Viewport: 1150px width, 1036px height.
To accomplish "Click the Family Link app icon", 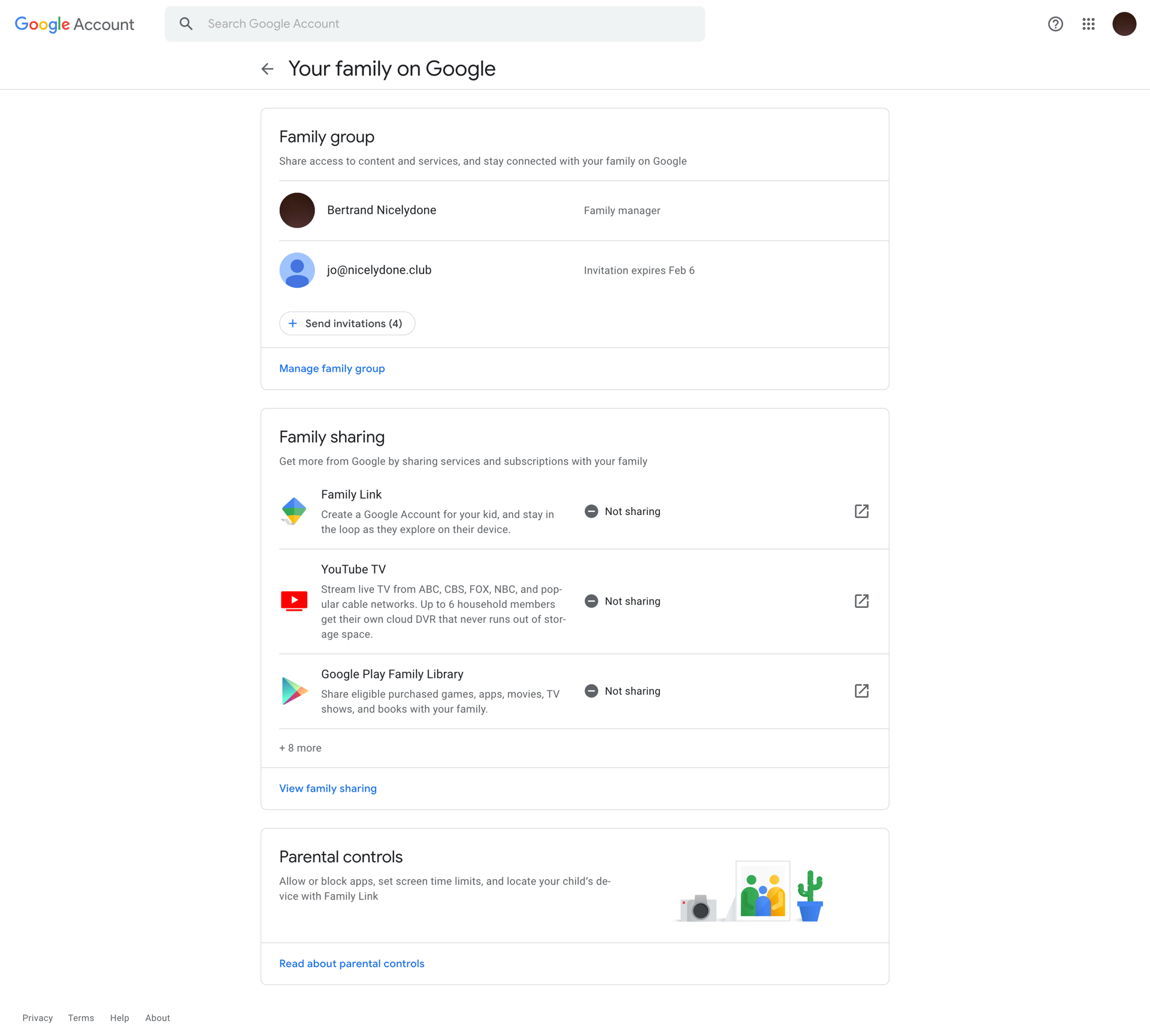I will [x=293, y=511].
